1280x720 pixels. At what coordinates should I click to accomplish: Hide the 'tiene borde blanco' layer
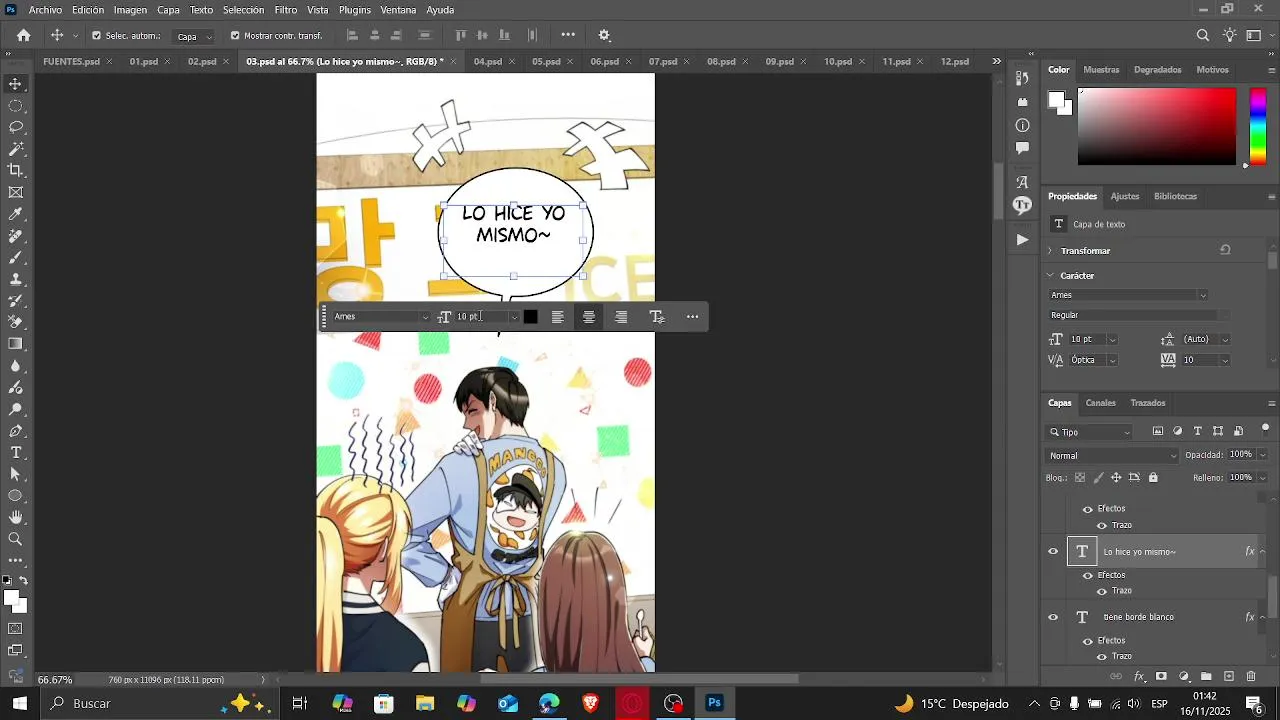[1053, 617]
